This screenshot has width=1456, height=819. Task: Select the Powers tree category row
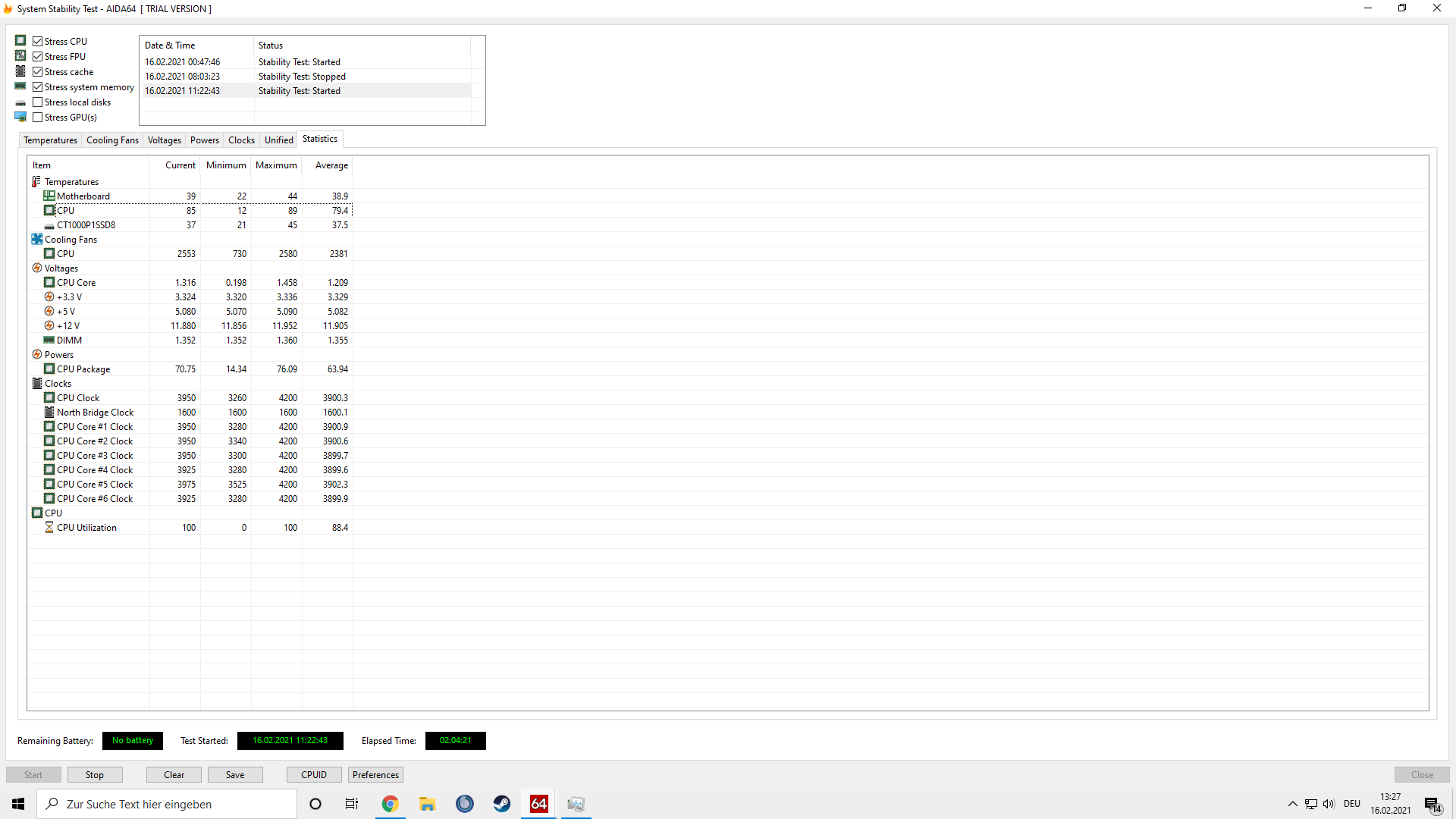[x=58, y=355]
